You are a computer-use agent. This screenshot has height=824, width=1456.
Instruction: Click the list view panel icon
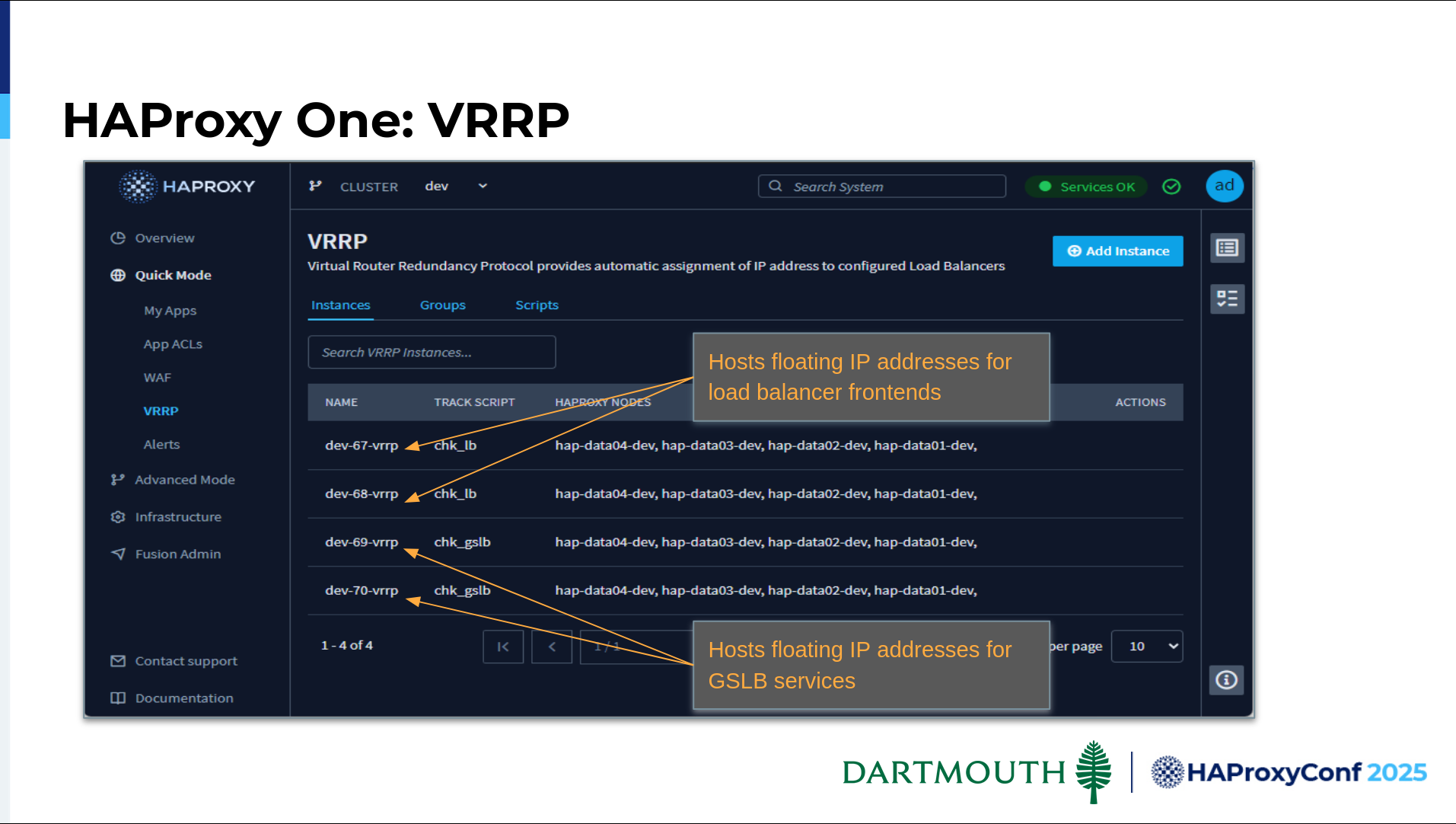click(x=1227, y=248)
